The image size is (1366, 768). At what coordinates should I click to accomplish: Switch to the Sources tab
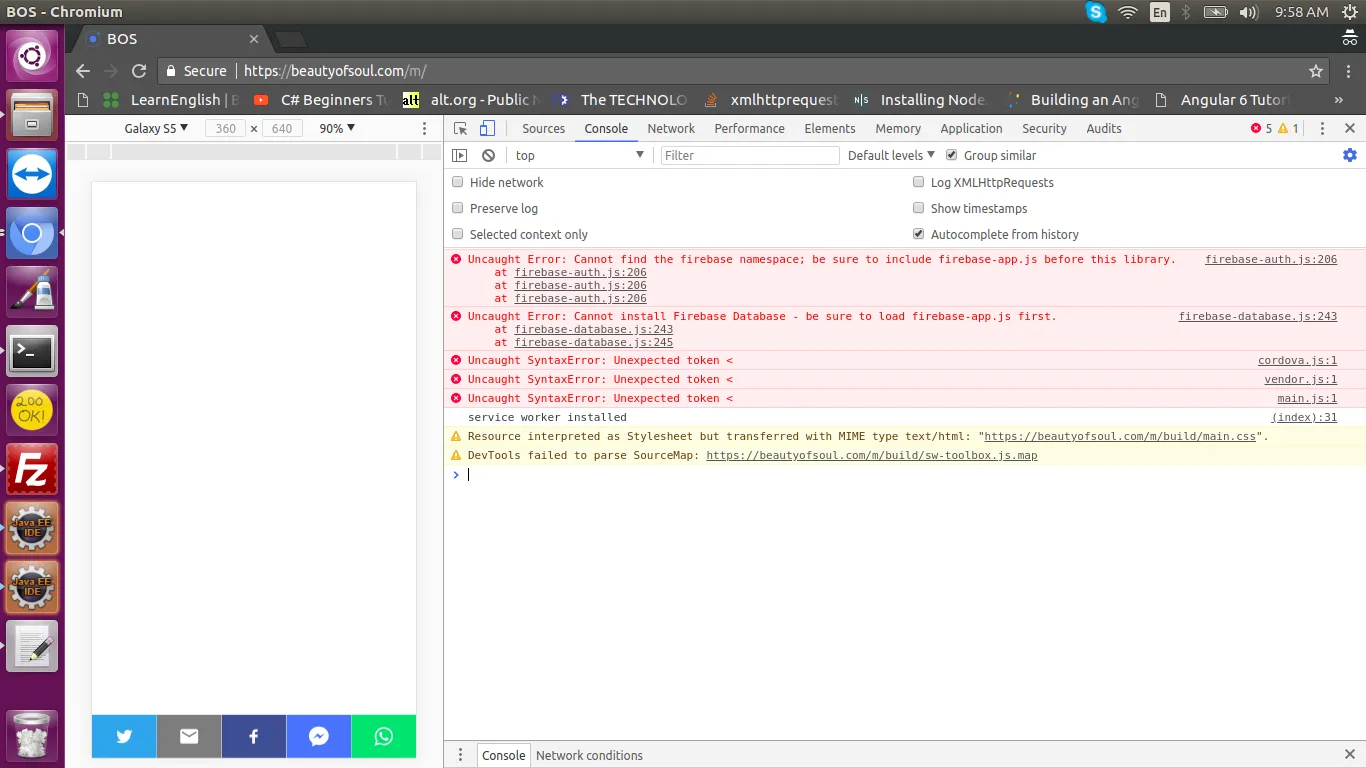tap(544, 129)
